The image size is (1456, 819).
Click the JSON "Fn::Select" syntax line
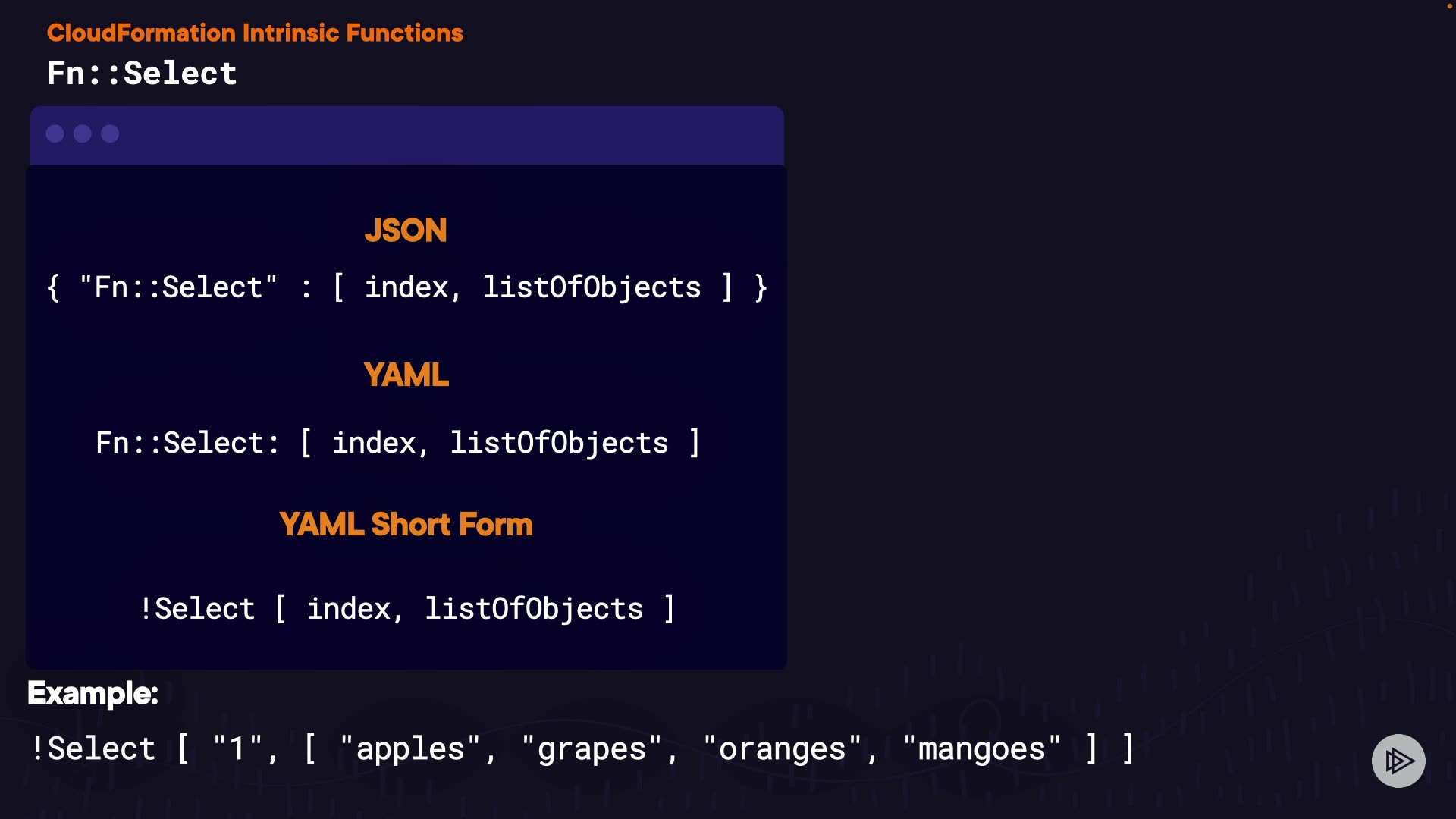[x=406, y=287]
